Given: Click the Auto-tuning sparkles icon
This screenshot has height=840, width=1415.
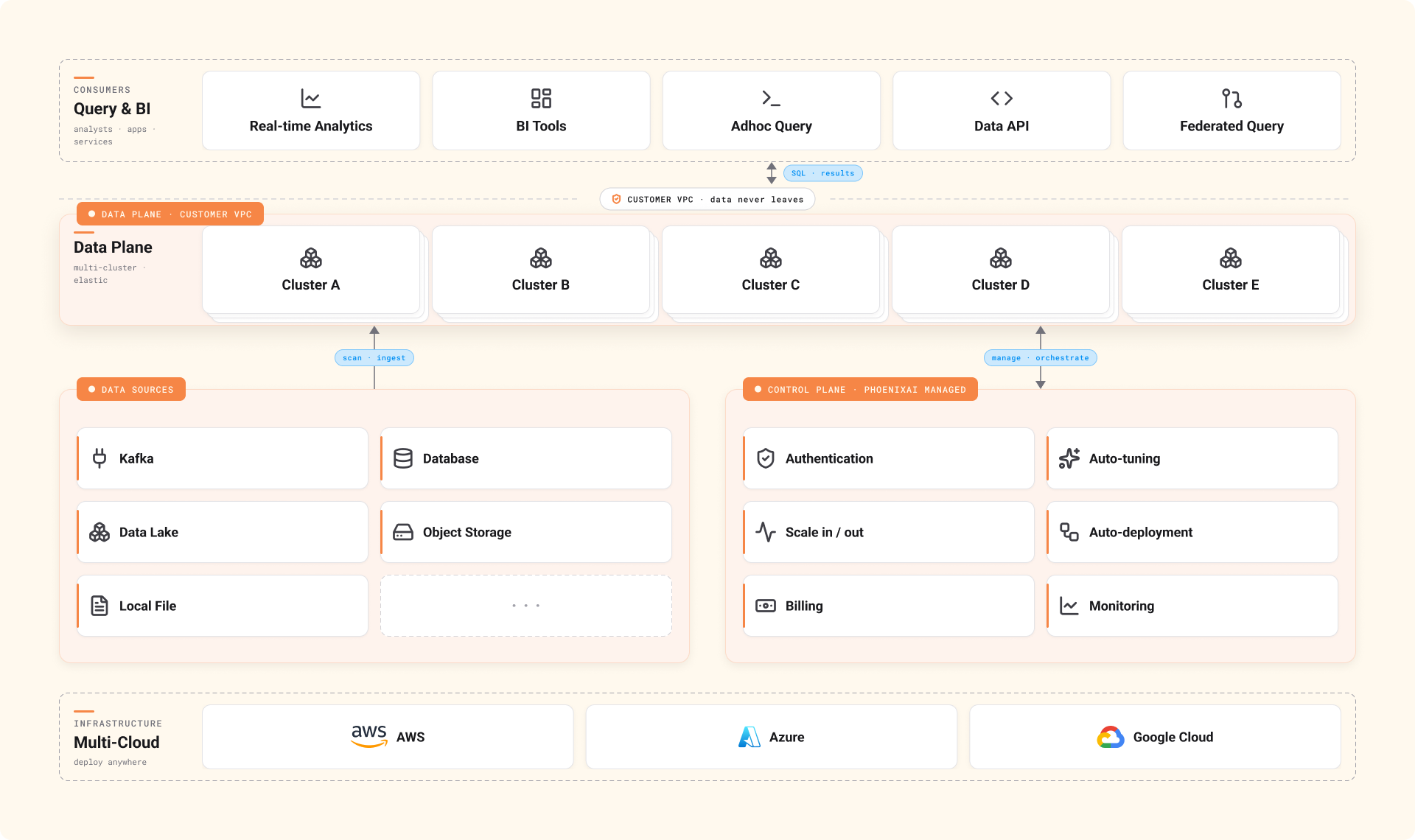Looking at the screenshot, I should pyautogui.click(x=1069, y=458).
